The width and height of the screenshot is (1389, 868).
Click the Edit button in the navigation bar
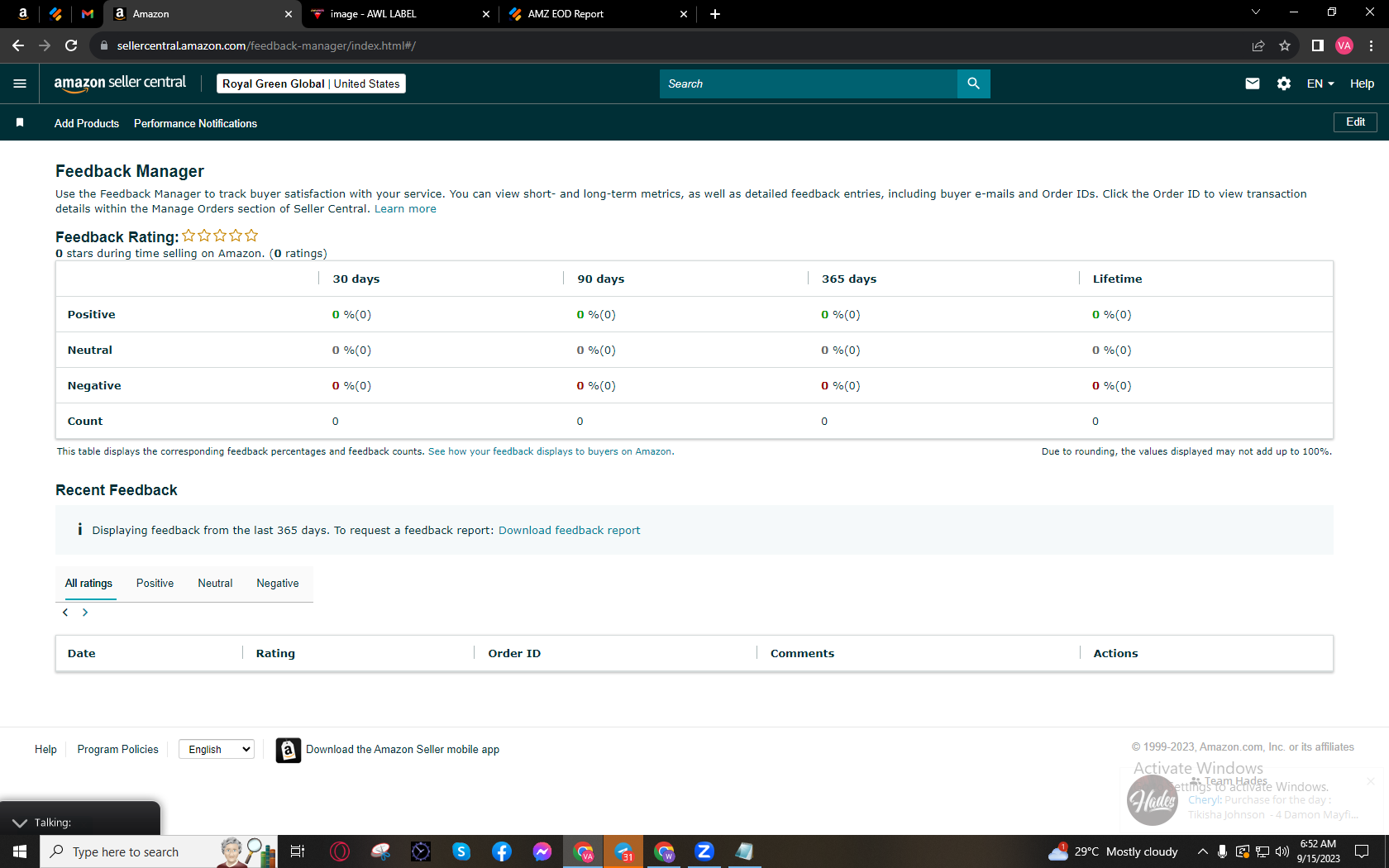tap(1355, 122)
